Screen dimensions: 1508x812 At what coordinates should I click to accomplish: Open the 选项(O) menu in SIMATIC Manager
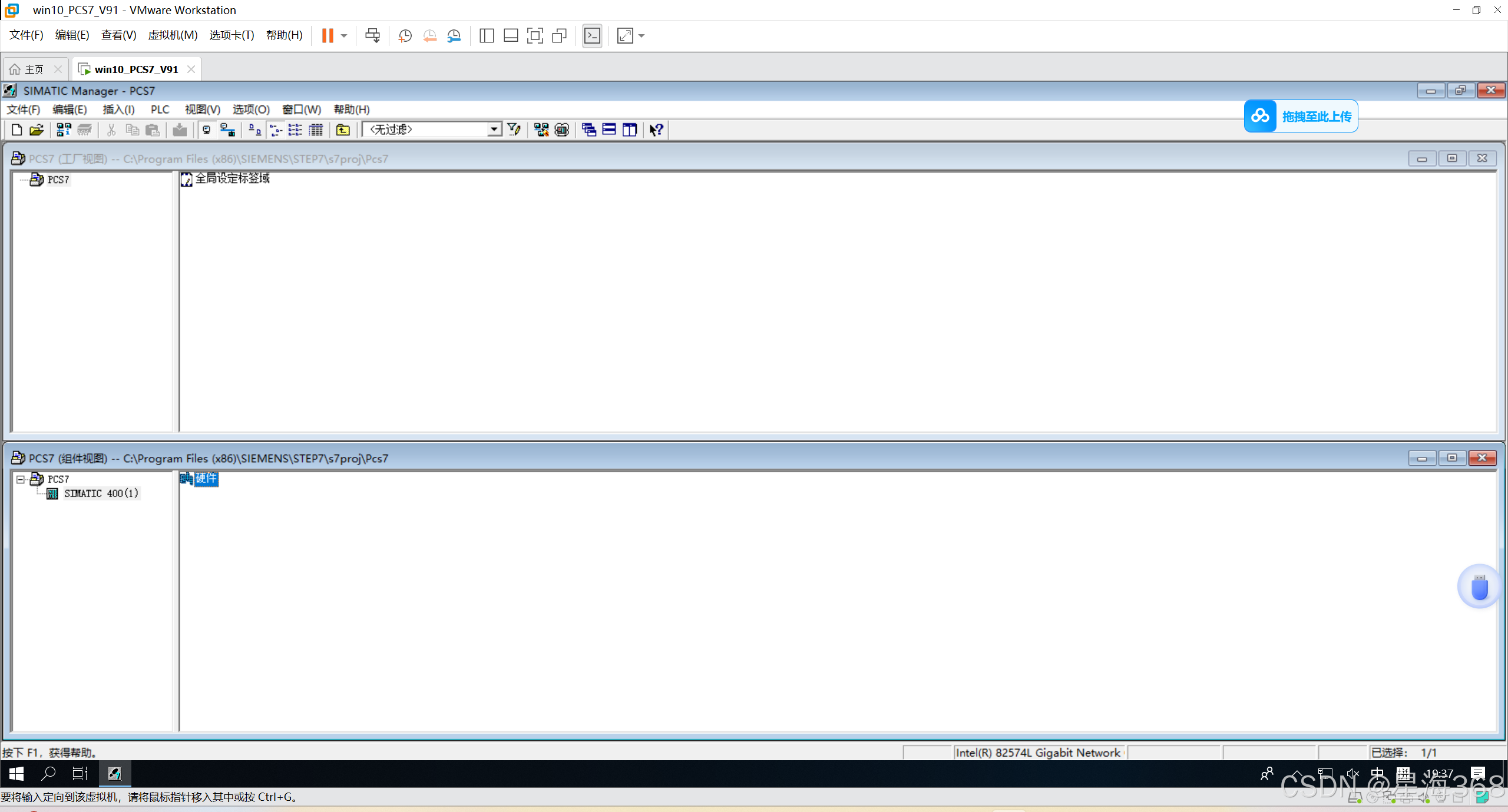tap(251, 110)
